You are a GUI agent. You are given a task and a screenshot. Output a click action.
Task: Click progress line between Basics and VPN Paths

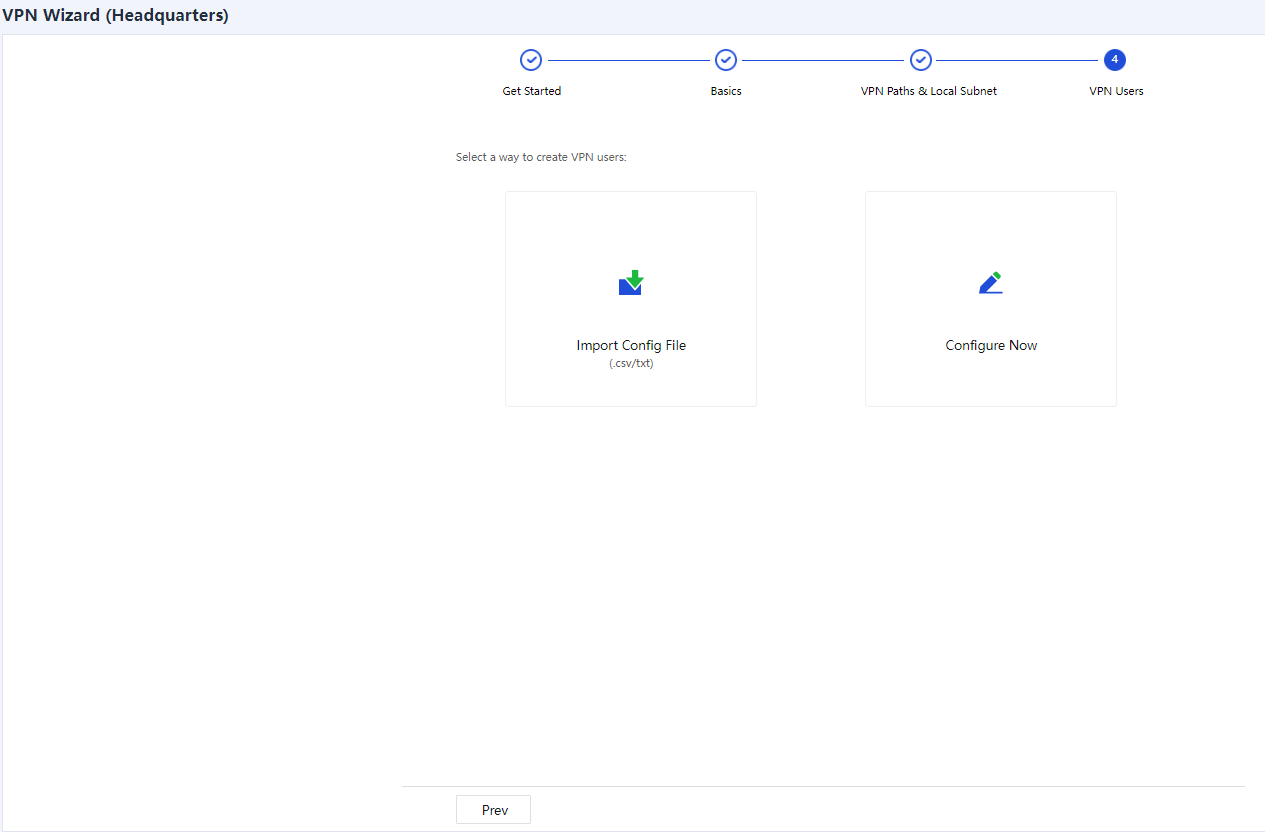[823, 60]
